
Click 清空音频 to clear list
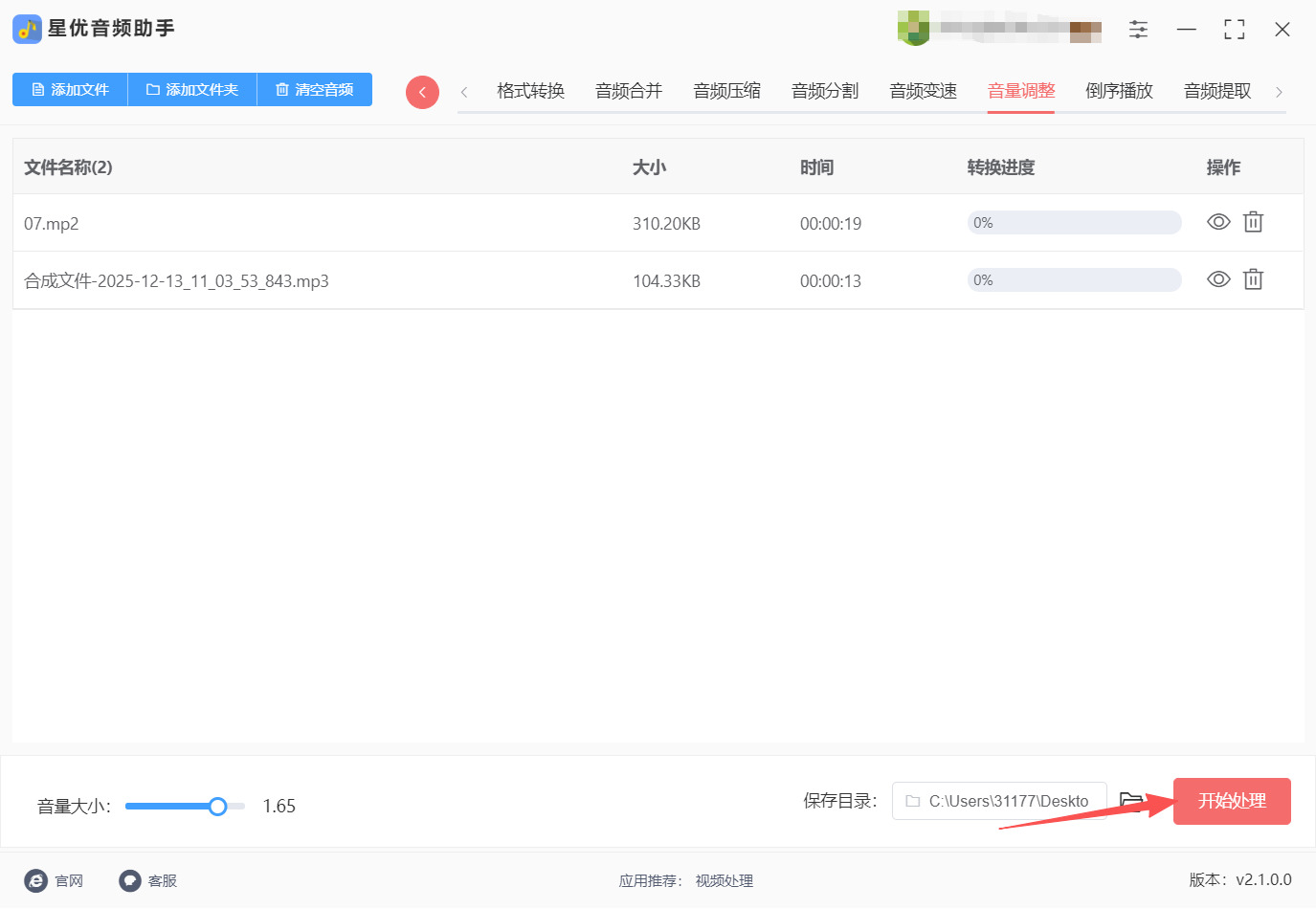[315, 90]
